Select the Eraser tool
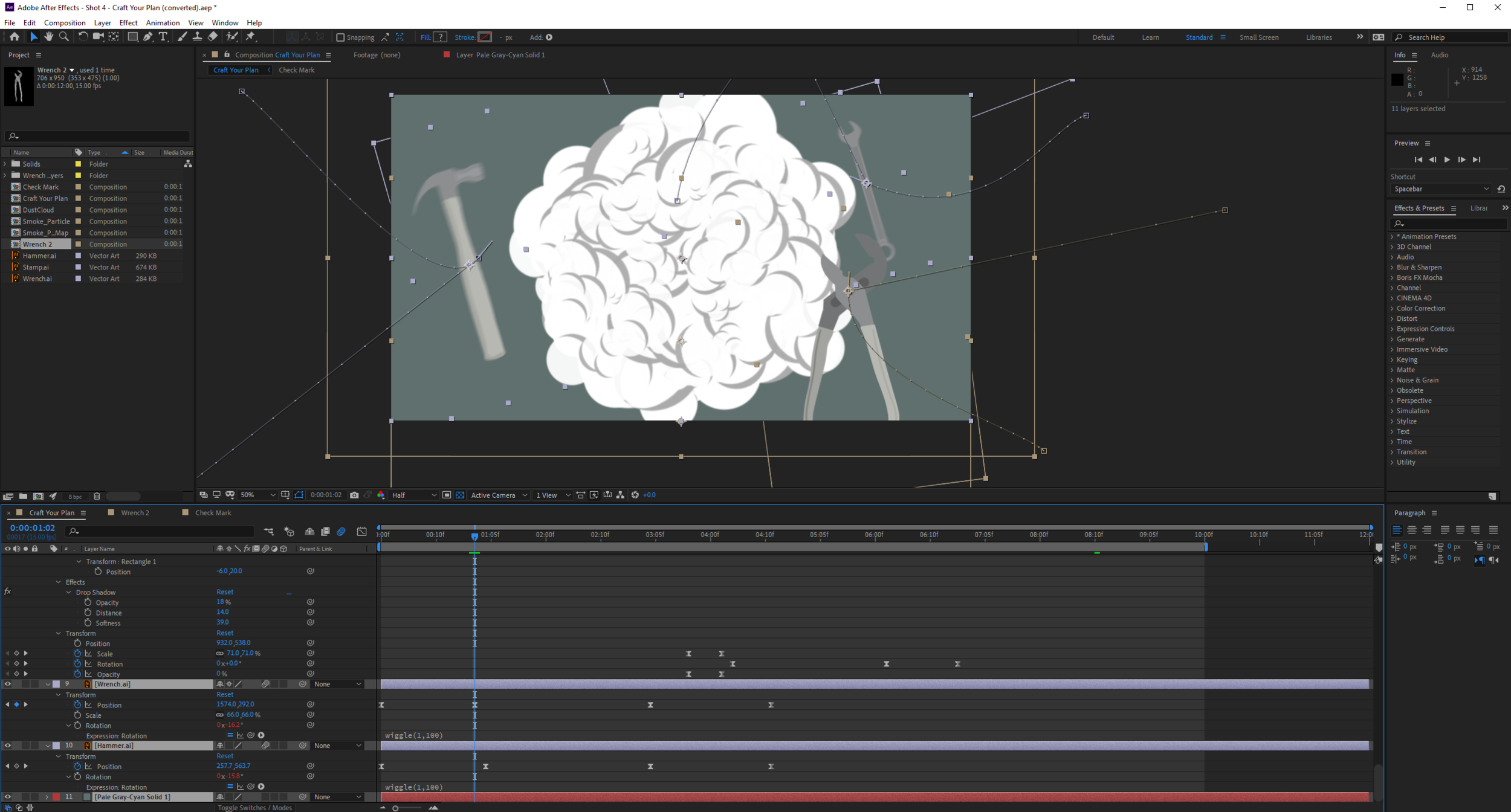Image resolution: width=1511 pixels, height=812 pixels. coord(213,37)
